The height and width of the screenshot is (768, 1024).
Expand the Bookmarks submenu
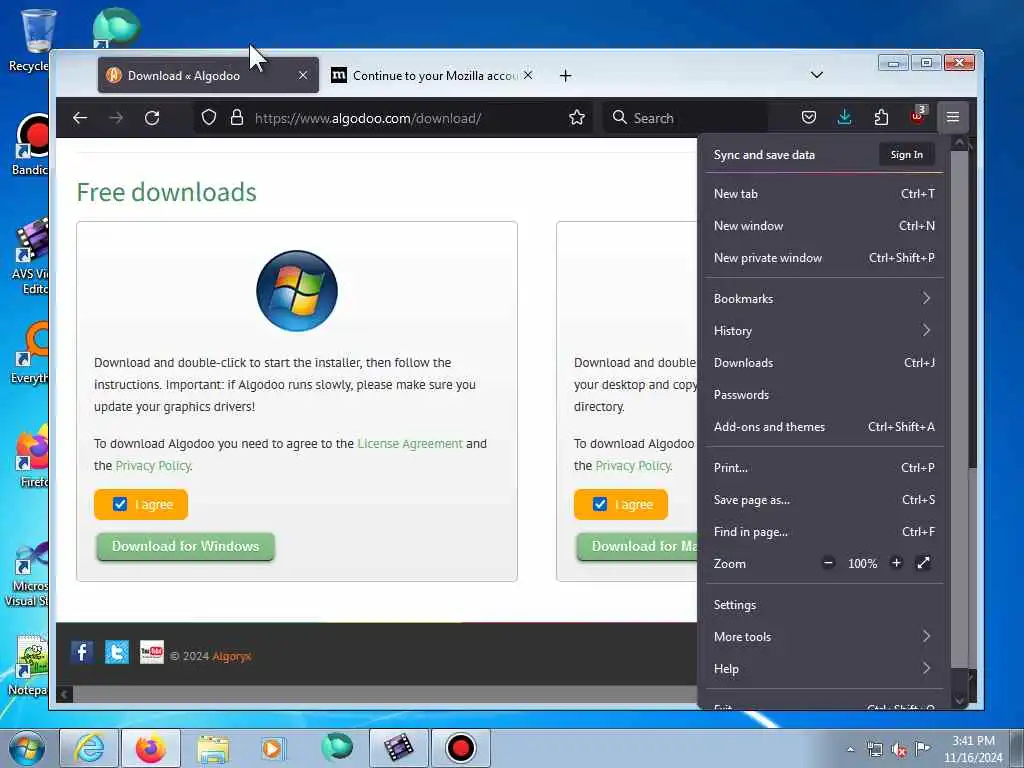[824, 298]
